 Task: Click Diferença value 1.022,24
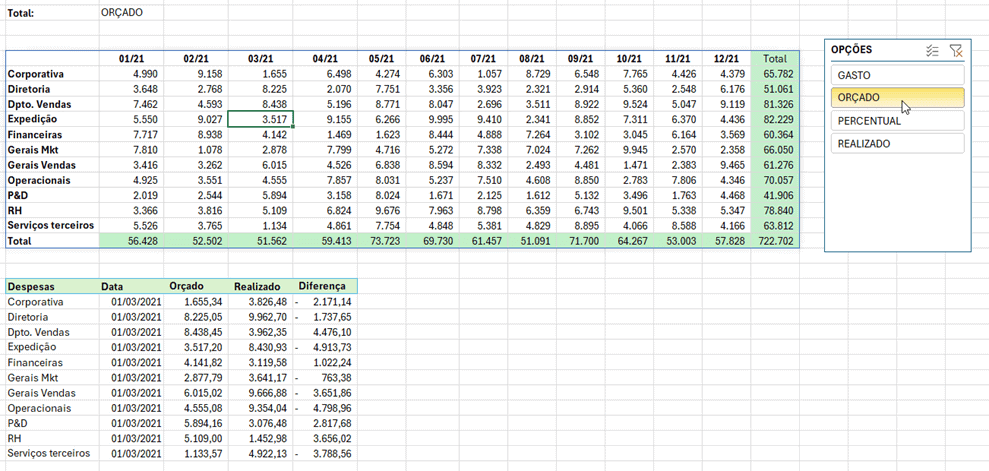[x=324, y=362]
